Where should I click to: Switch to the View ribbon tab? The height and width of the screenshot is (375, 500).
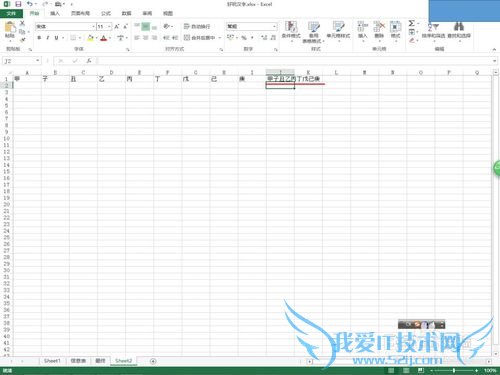tap(168, 13)
